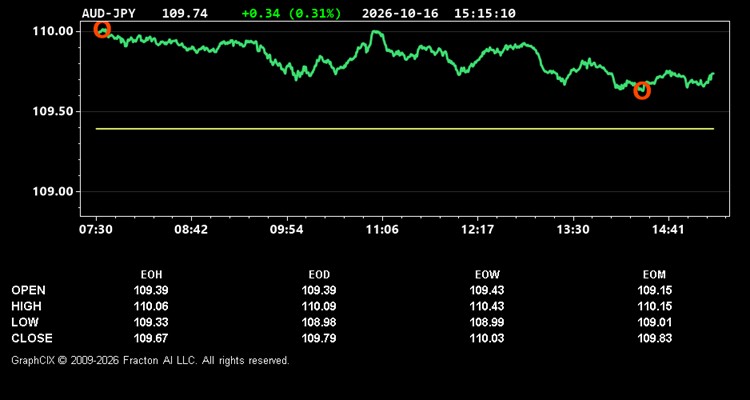Click the 109.00 y-axis label

53,191
